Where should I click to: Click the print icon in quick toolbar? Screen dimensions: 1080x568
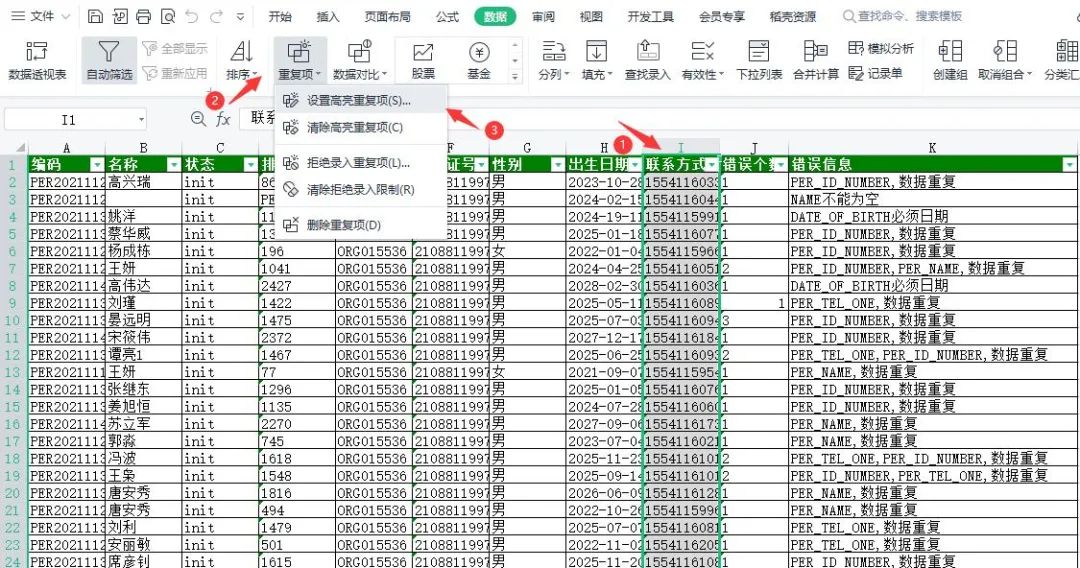click(x=143, y=17)
